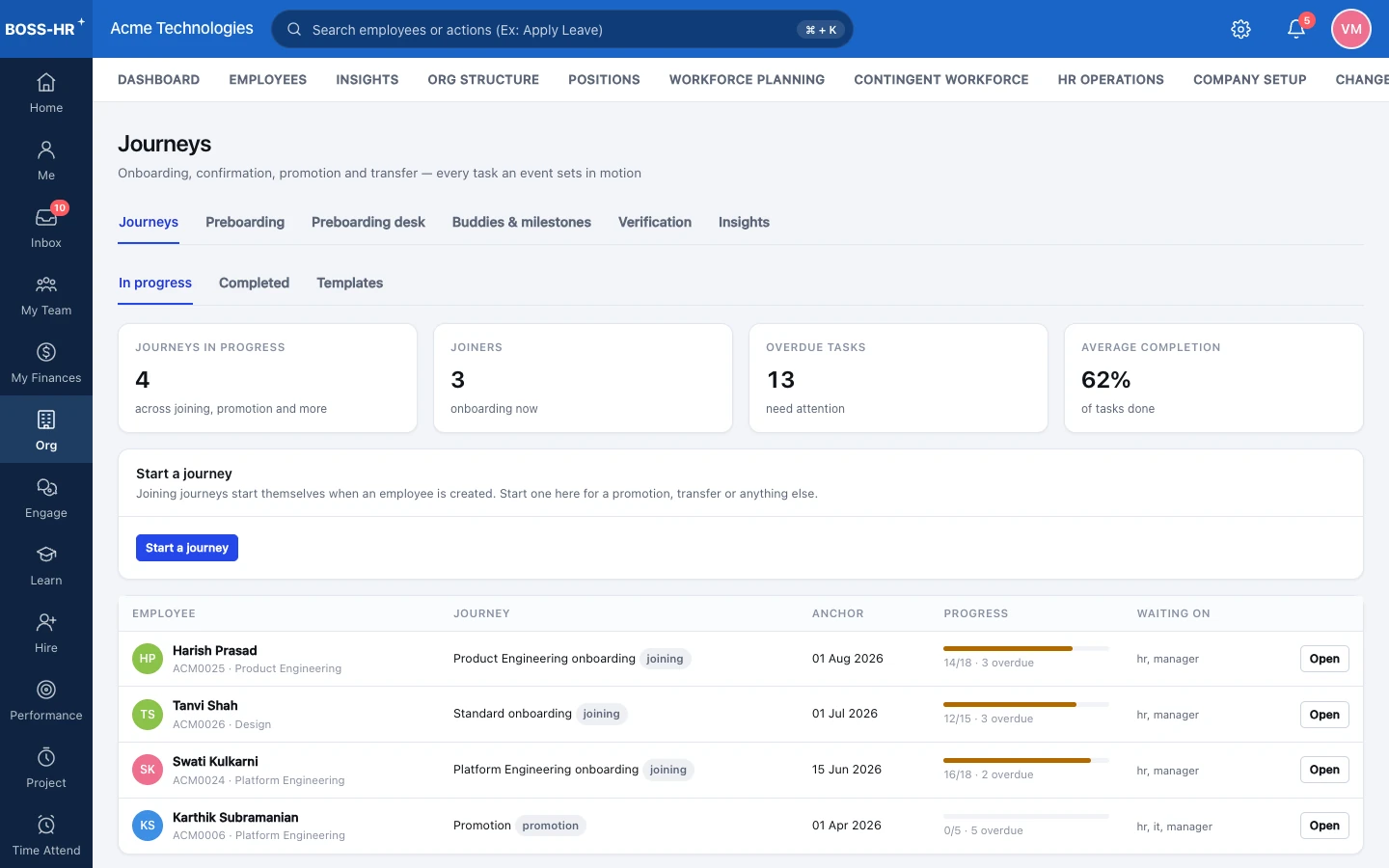Select the In progress sub-tab
This screenshot has height=868, width=1389.
[155, 283]
